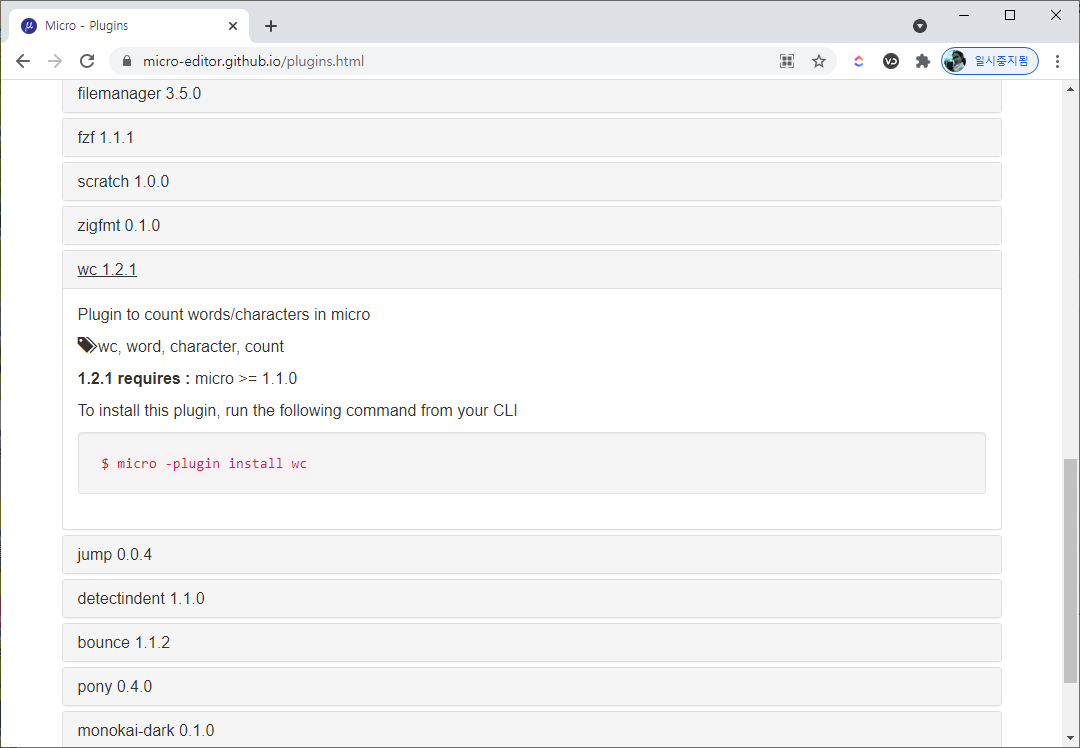Click the scrollbar up arrow
This screenshot has width=1080, height=748.
point(1070,89)
